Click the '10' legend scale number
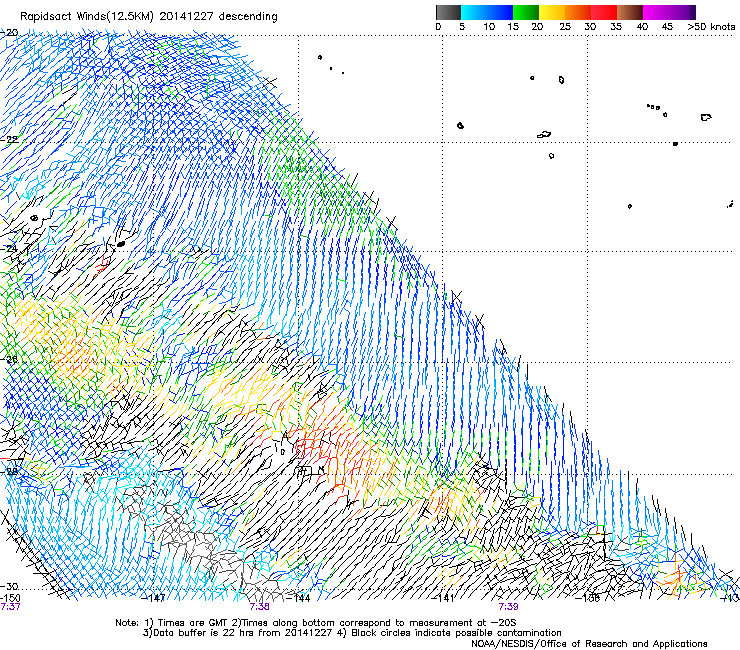 pos(489,27)
